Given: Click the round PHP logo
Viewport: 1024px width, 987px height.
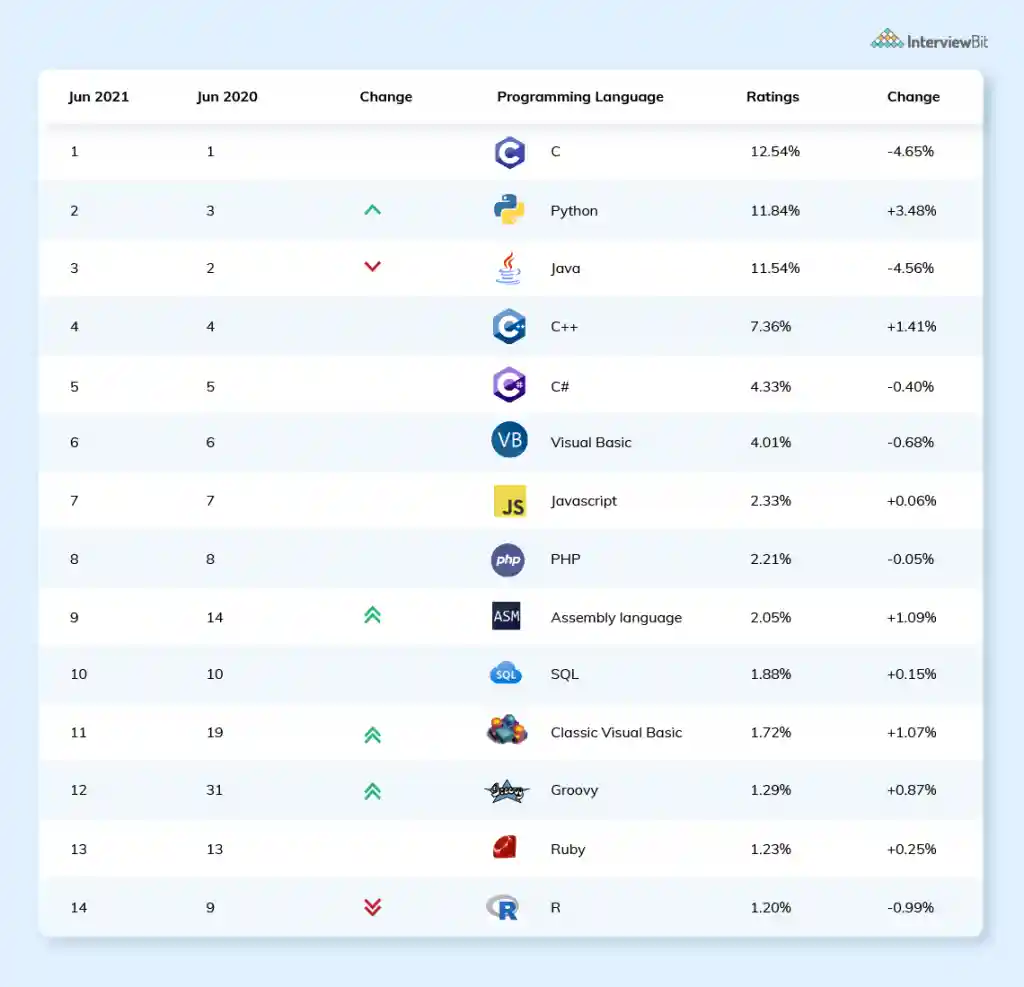Looking at the screenshot, I should tap(508, 560).
